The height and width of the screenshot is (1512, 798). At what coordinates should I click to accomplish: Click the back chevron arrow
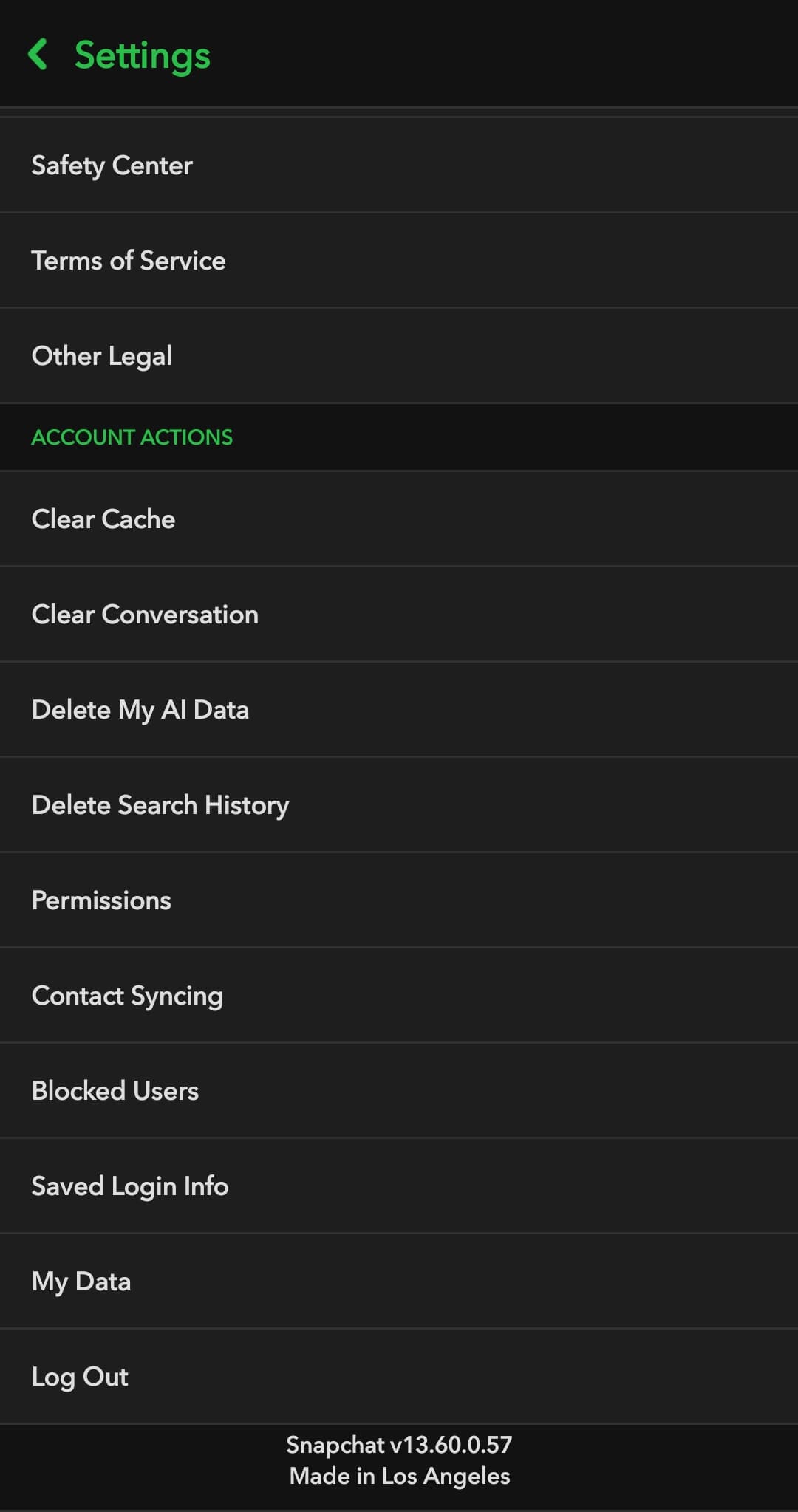pos(41,55)
